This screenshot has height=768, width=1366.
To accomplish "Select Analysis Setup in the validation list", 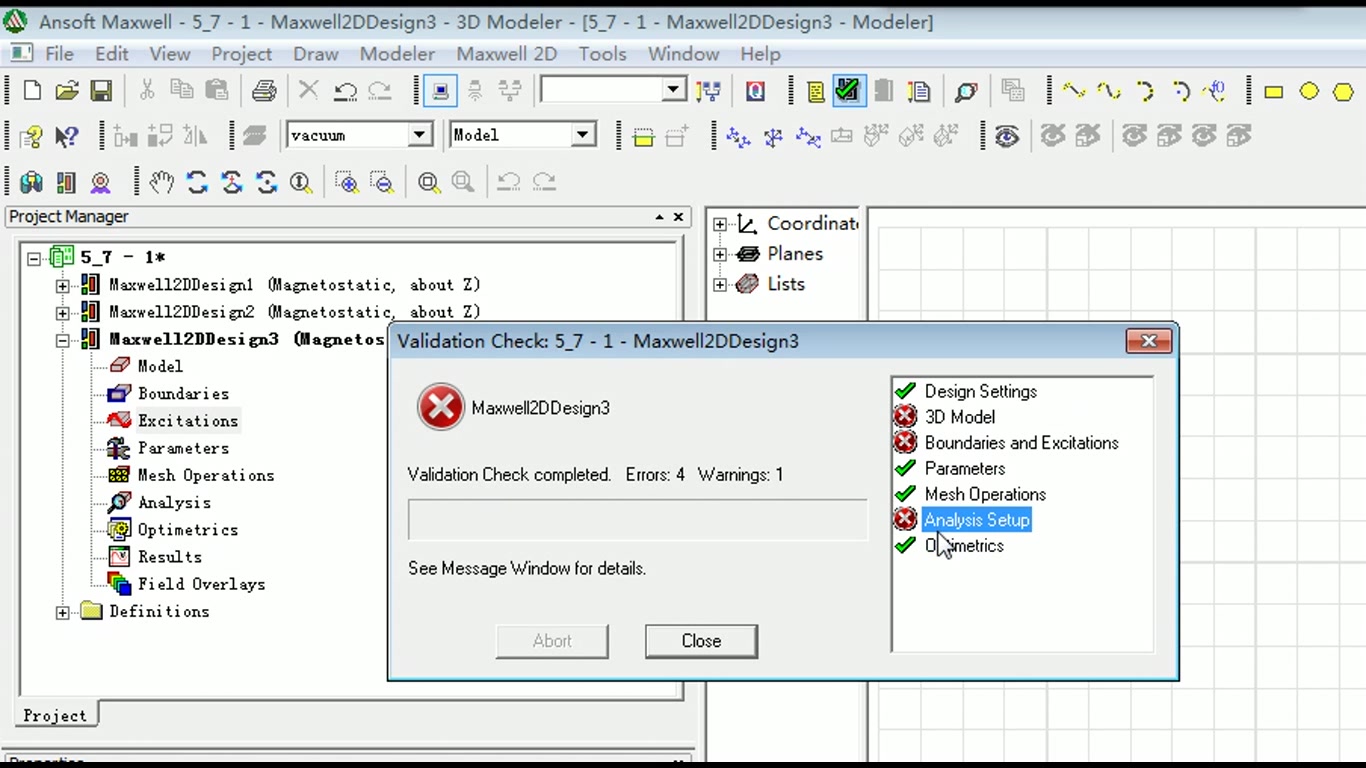I will click(x=976, y=520).
